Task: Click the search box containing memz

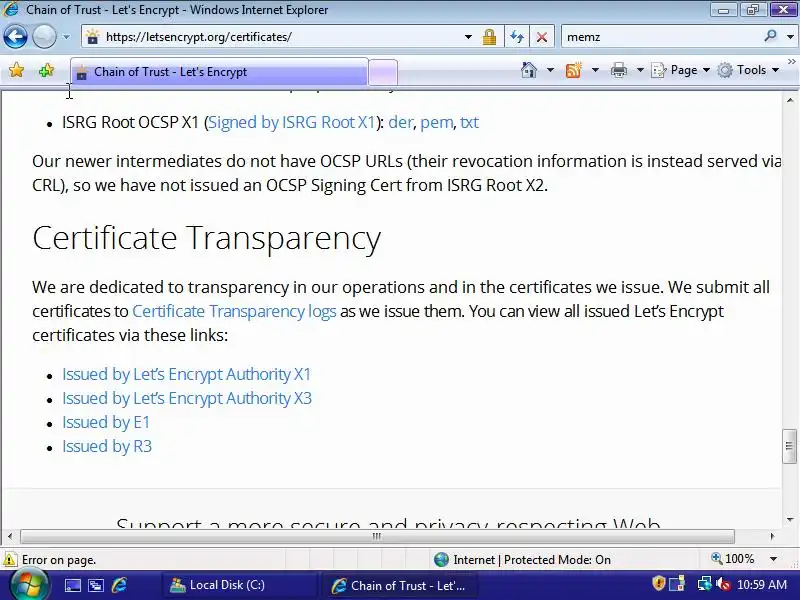Action: coord(661,37)
